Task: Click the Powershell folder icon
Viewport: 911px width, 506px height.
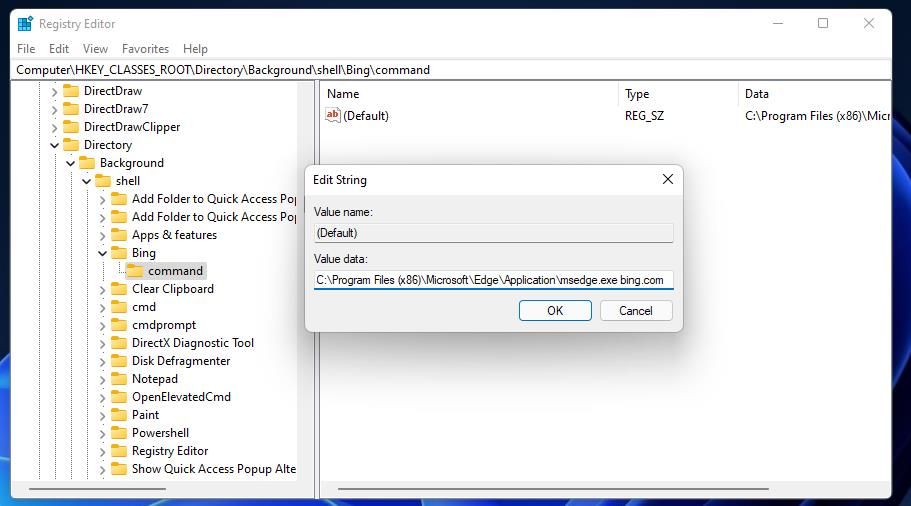Action: pos(119,433)
